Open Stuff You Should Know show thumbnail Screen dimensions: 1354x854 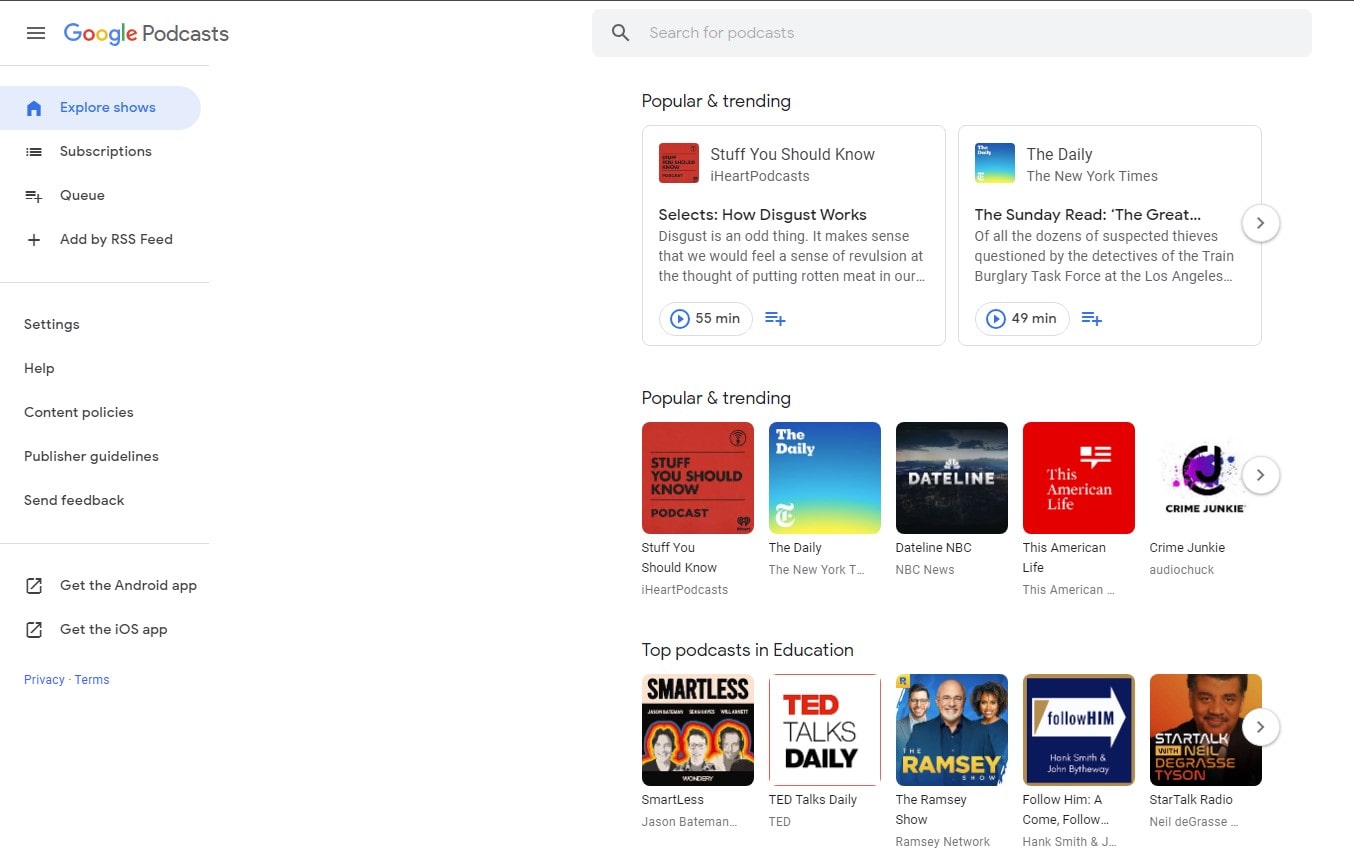point(698,478)
